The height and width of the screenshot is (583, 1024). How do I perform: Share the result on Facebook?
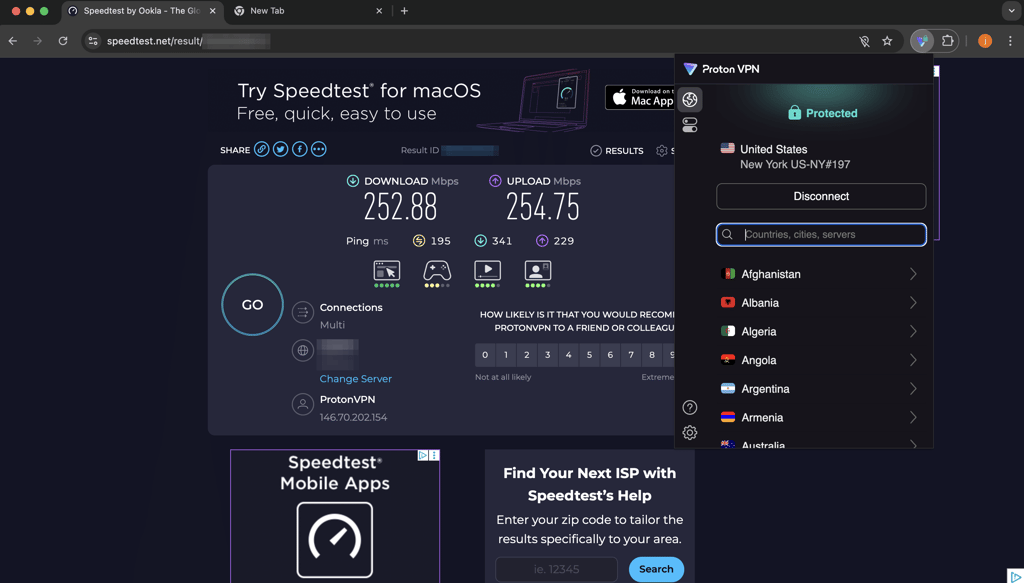click(x=299, y=150)
